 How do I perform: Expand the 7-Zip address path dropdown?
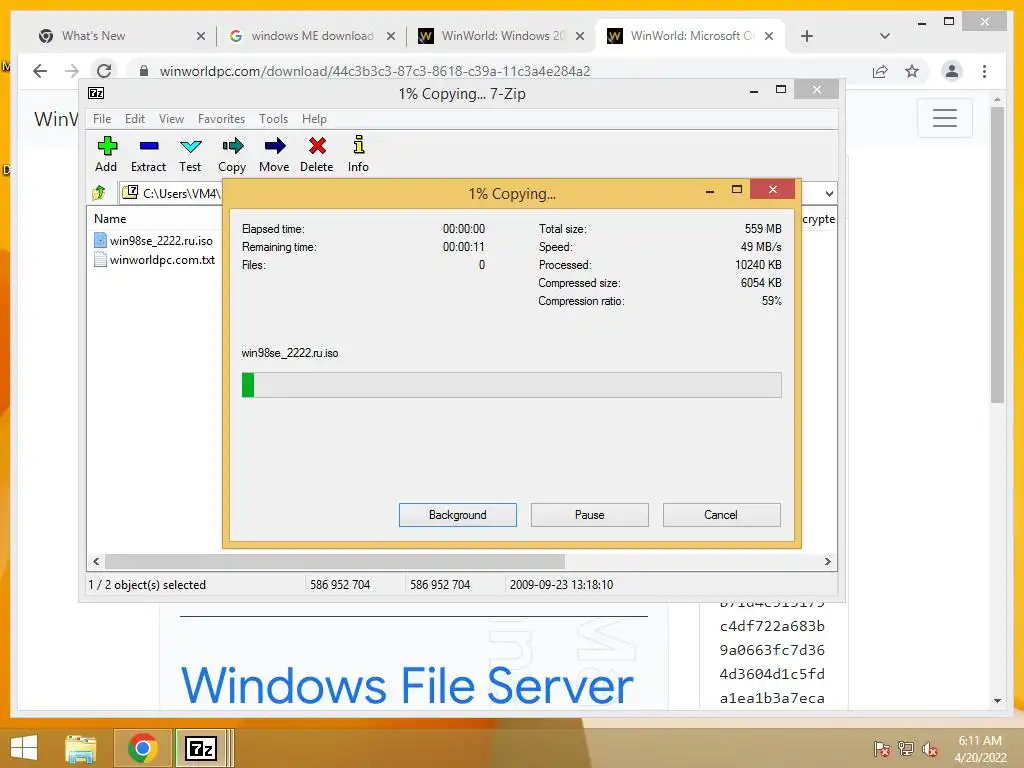(x=829, y=193)
